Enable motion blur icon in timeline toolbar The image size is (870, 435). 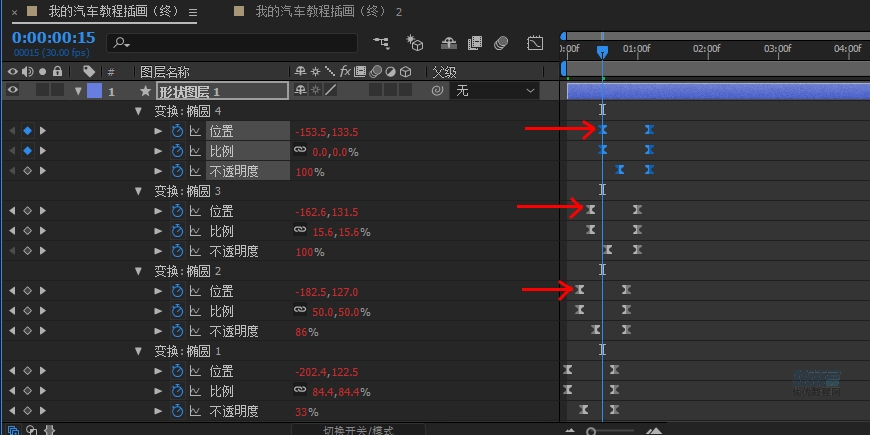pyautogui.click(x=501, y=43)
